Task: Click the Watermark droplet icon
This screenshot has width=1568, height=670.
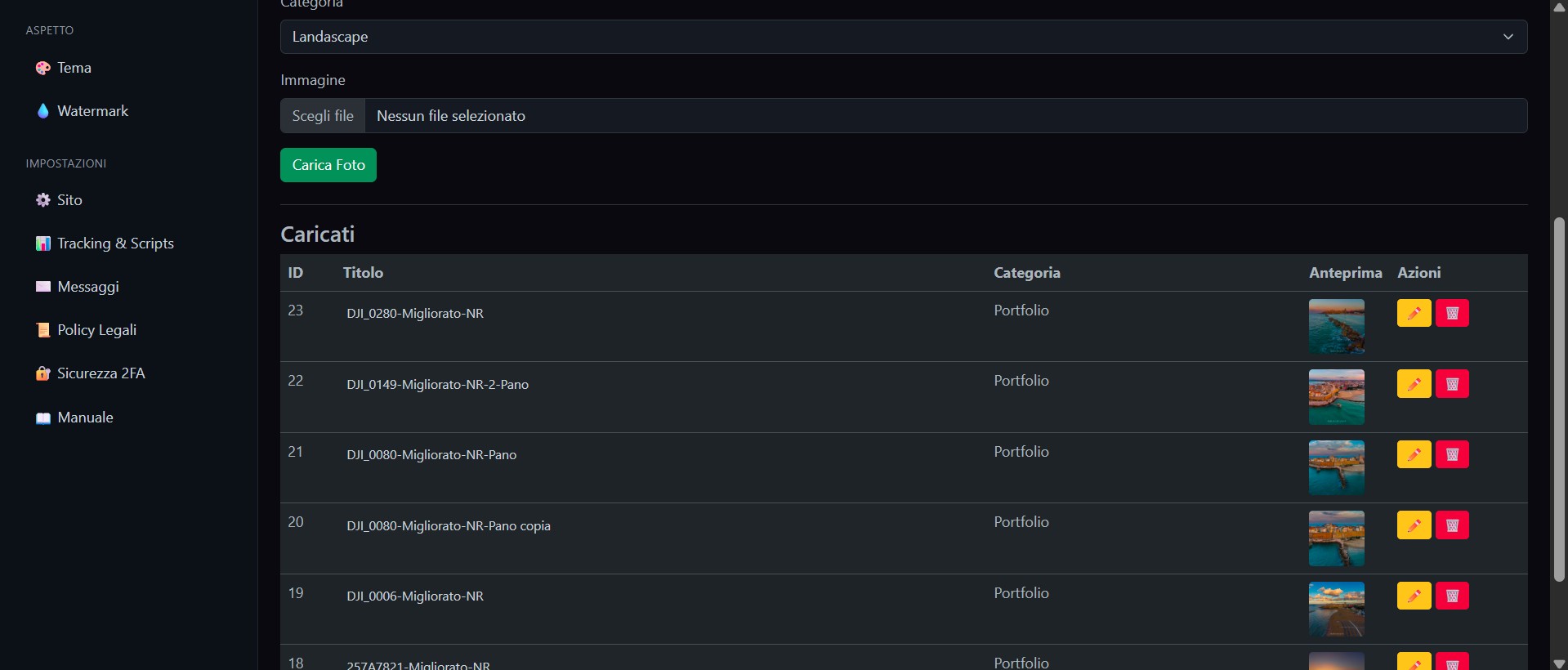Action: [43, 111]
